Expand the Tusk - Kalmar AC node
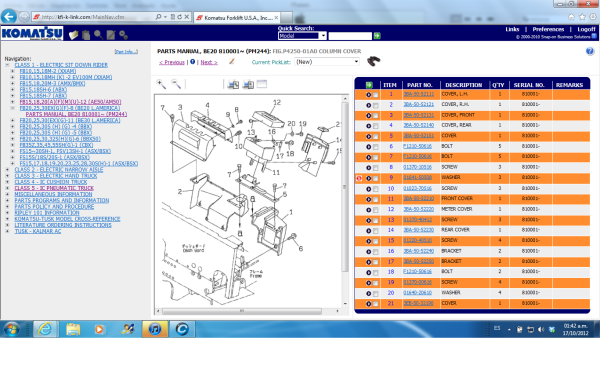600x380 pixels. coord(7,231)
